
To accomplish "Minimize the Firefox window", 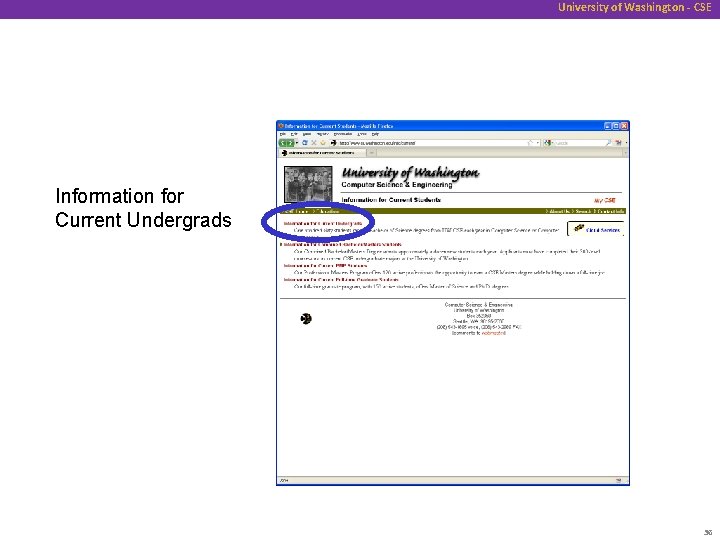I will point(608,126).
